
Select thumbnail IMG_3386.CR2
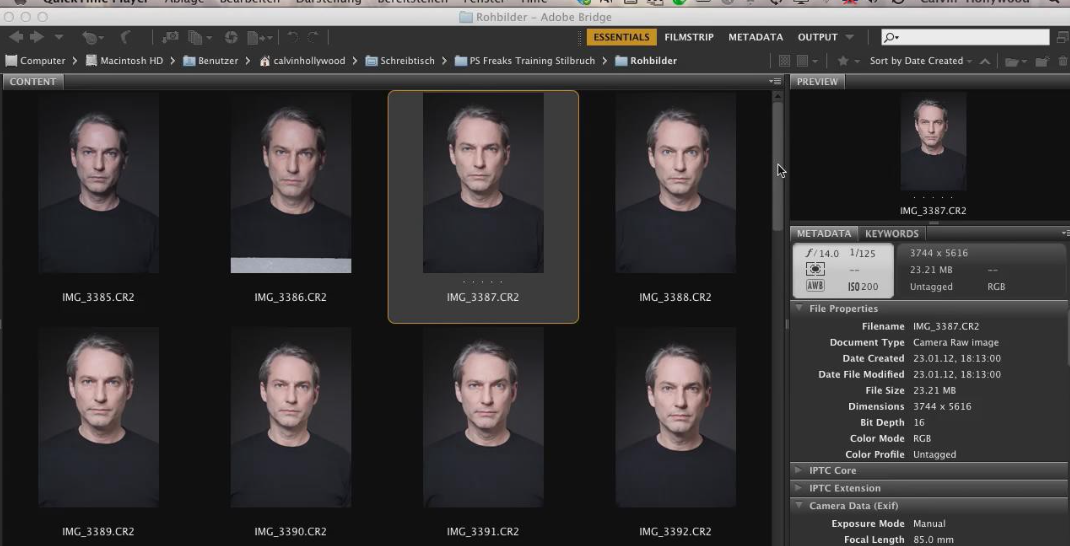(291, 183)
